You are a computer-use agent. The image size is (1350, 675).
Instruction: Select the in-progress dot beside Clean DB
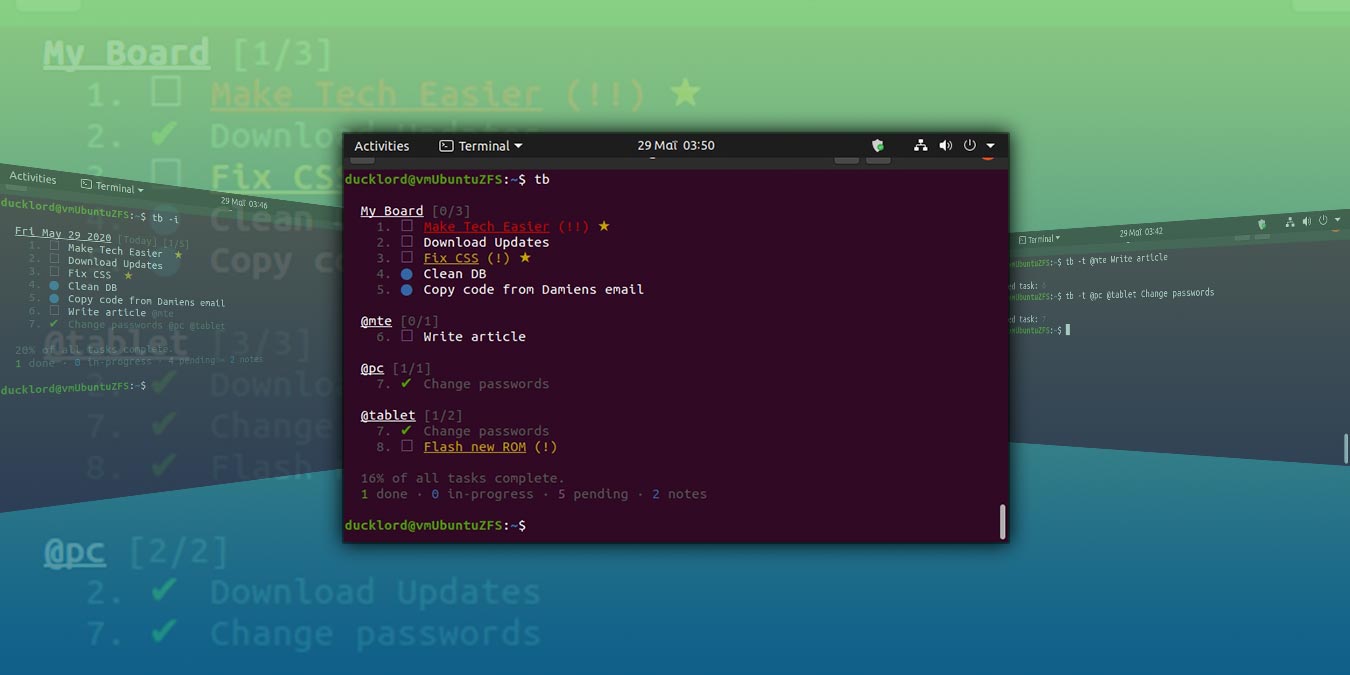[x=406, y=273]
